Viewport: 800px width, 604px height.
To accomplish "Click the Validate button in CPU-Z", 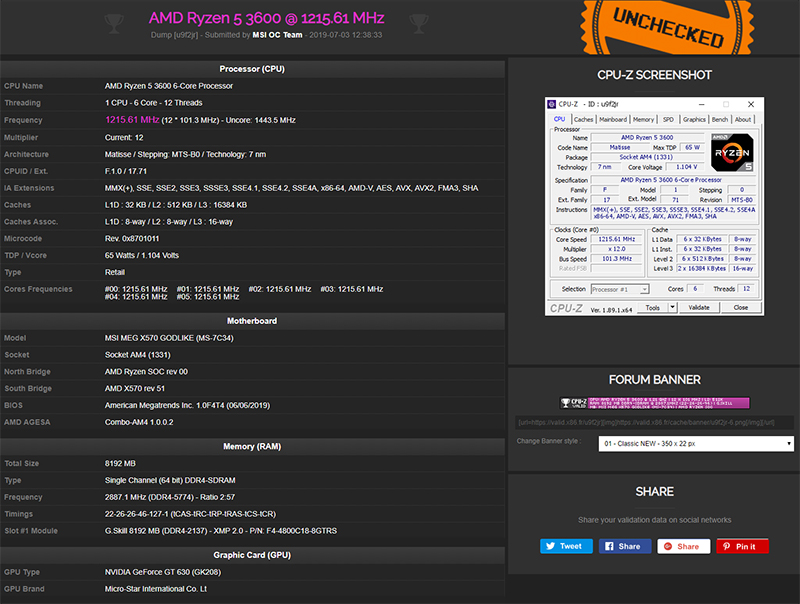I will tap(698, 308).
